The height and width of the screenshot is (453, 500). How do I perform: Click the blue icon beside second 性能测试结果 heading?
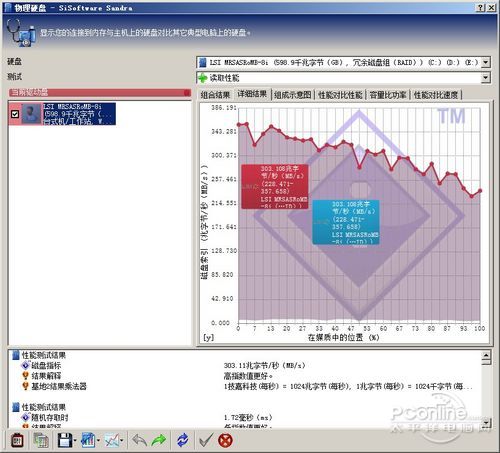click(16, 407)
